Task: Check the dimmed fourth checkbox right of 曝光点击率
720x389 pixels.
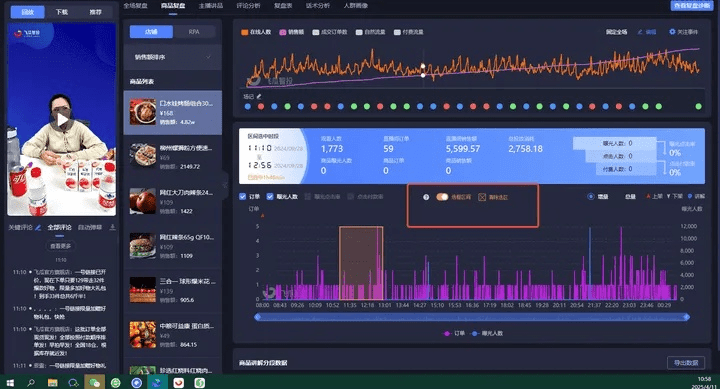Action: click(351, 197)
